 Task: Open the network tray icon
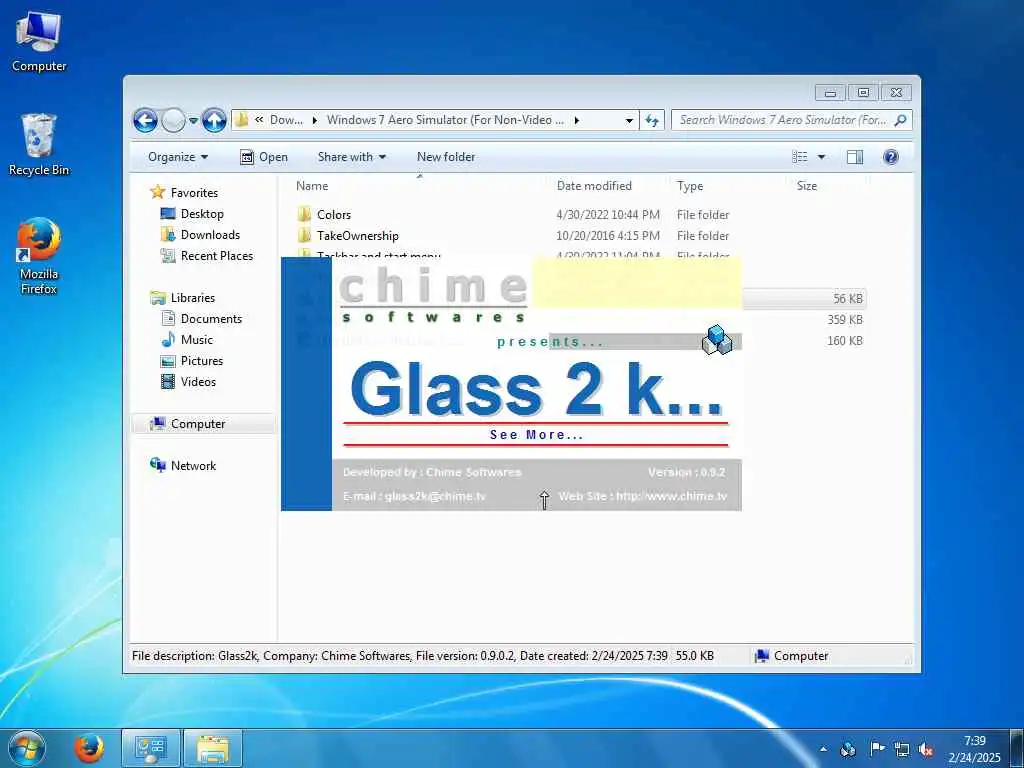tap(902, 750)
